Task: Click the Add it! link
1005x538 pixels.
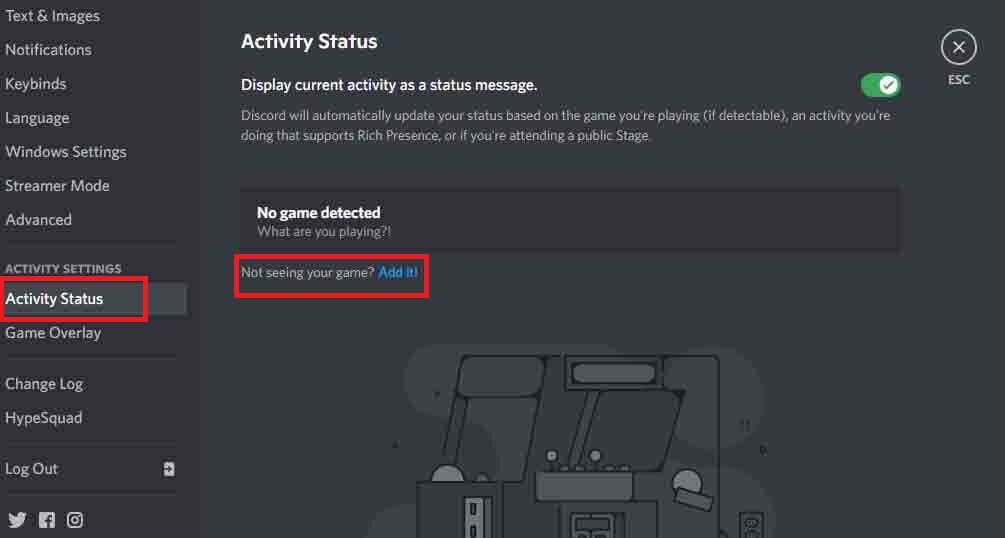Action: (397, 272)
